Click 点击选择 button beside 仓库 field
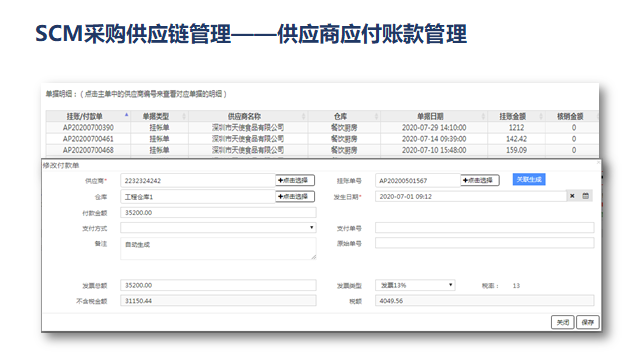 click(295, 197)
